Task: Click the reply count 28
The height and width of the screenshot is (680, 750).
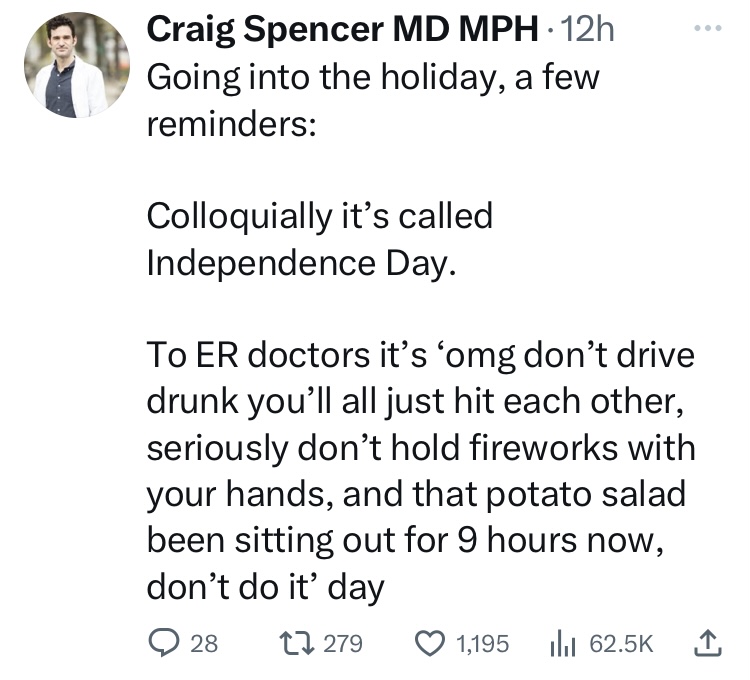Action: pos(204,643)
